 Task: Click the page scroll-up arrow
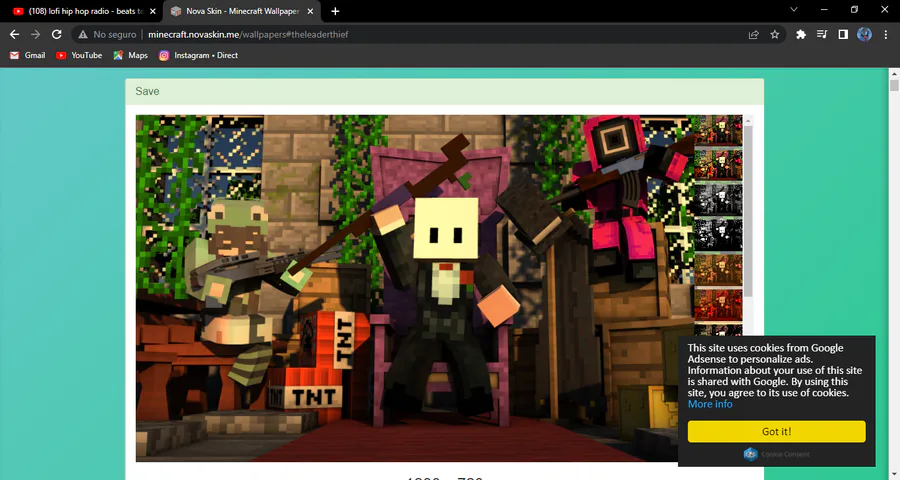point(894,73)
